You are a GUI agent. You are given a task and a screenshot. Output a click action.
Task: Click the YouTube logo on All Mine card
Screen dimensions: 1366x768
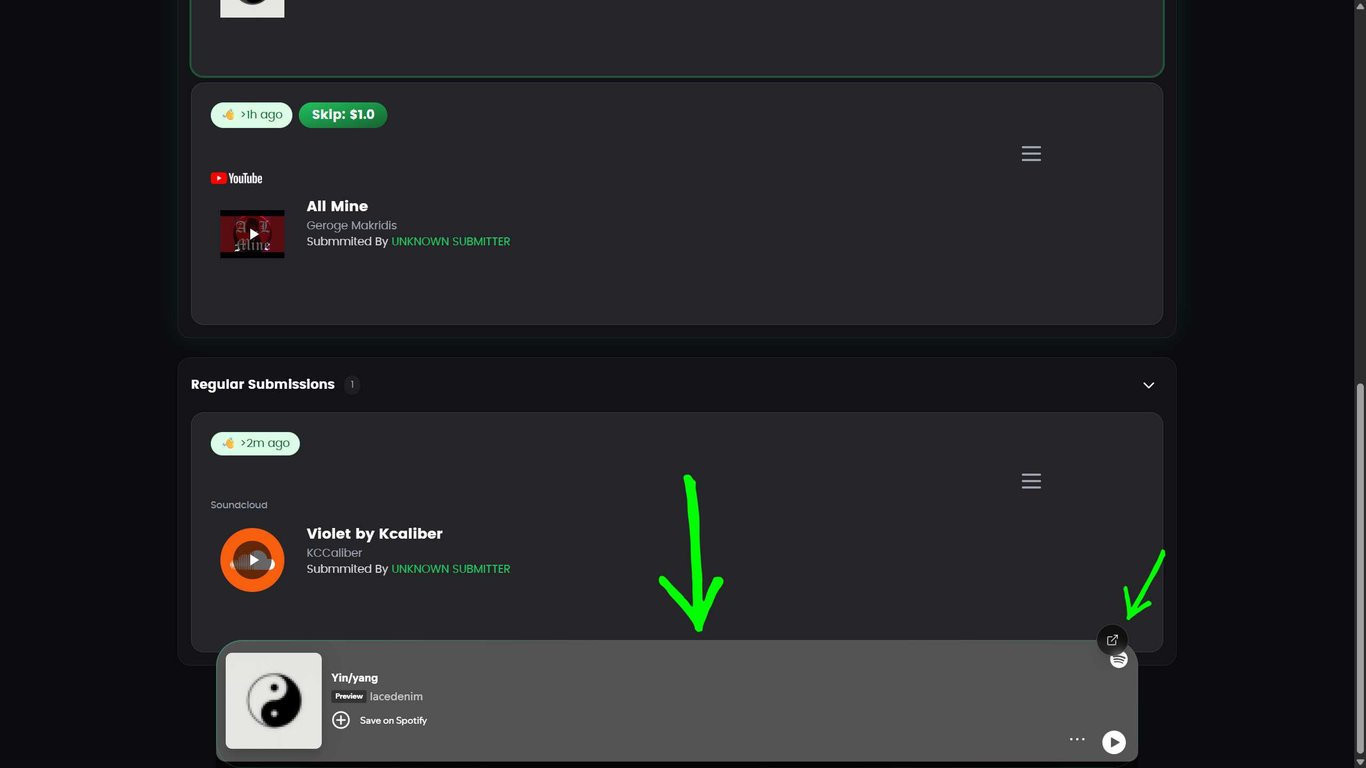[237, 178]
